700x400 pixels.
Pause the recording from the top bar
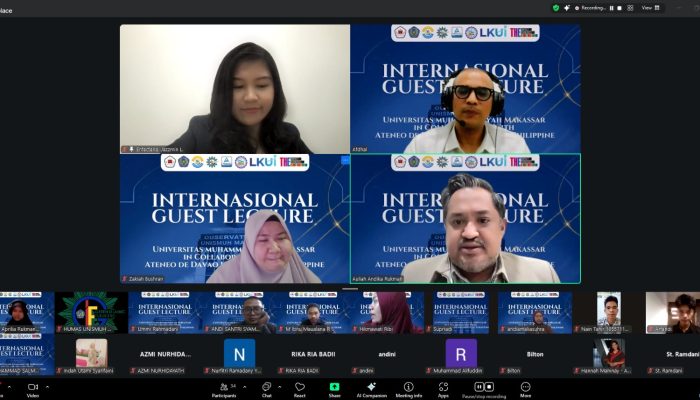pyautogui.click(x=612, y=8)
